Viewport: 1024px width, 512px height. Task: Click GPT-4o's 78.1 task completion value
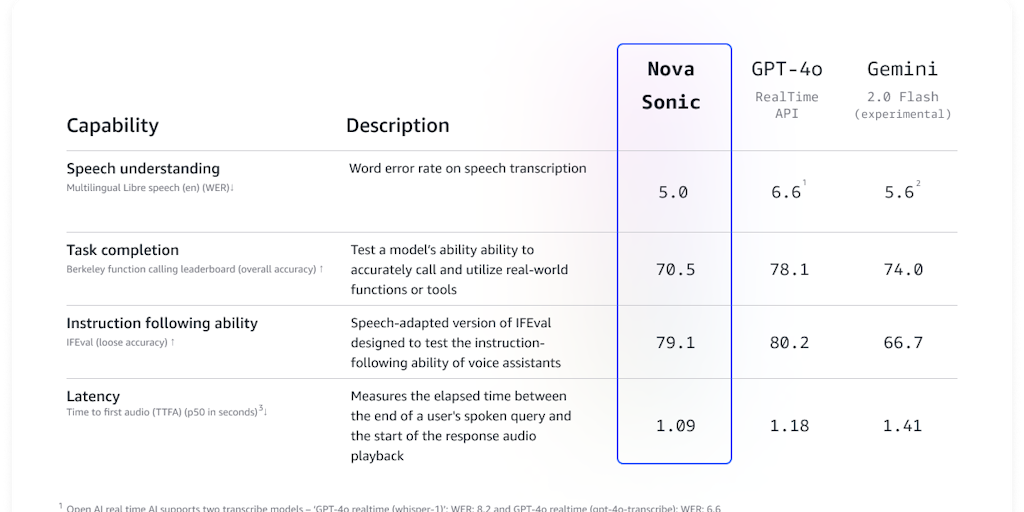(789, 269)
